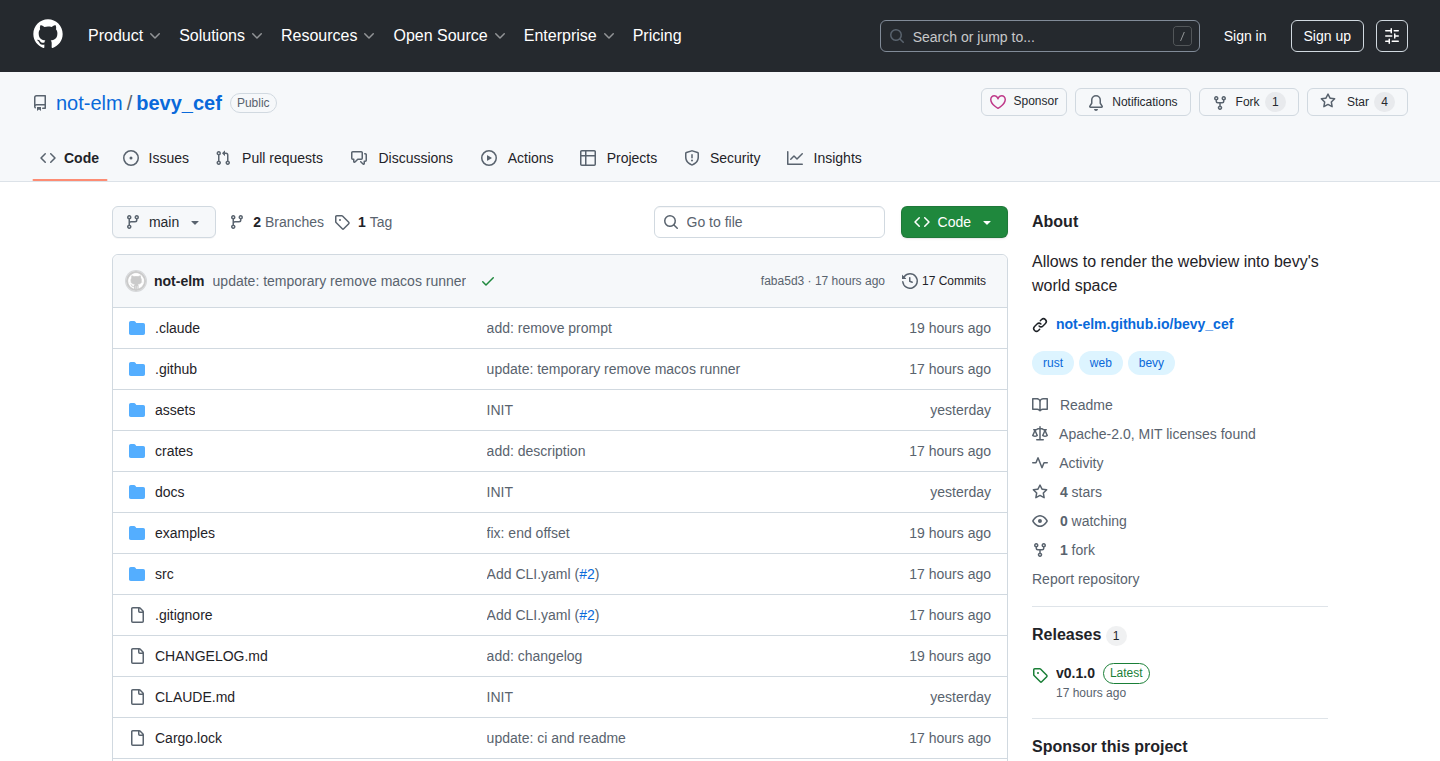Open the Pricing page
1440x761 pixels.
[x=657, y=35]
